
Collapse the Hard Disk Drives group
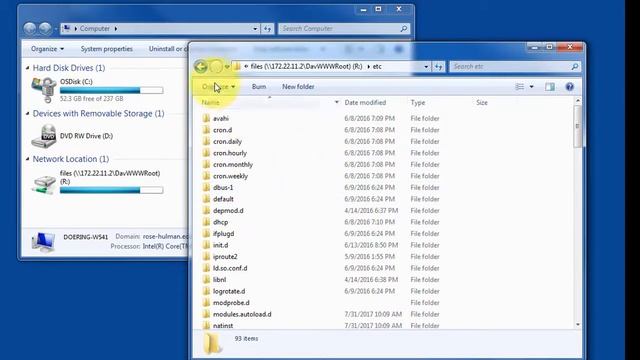[28, 68]
